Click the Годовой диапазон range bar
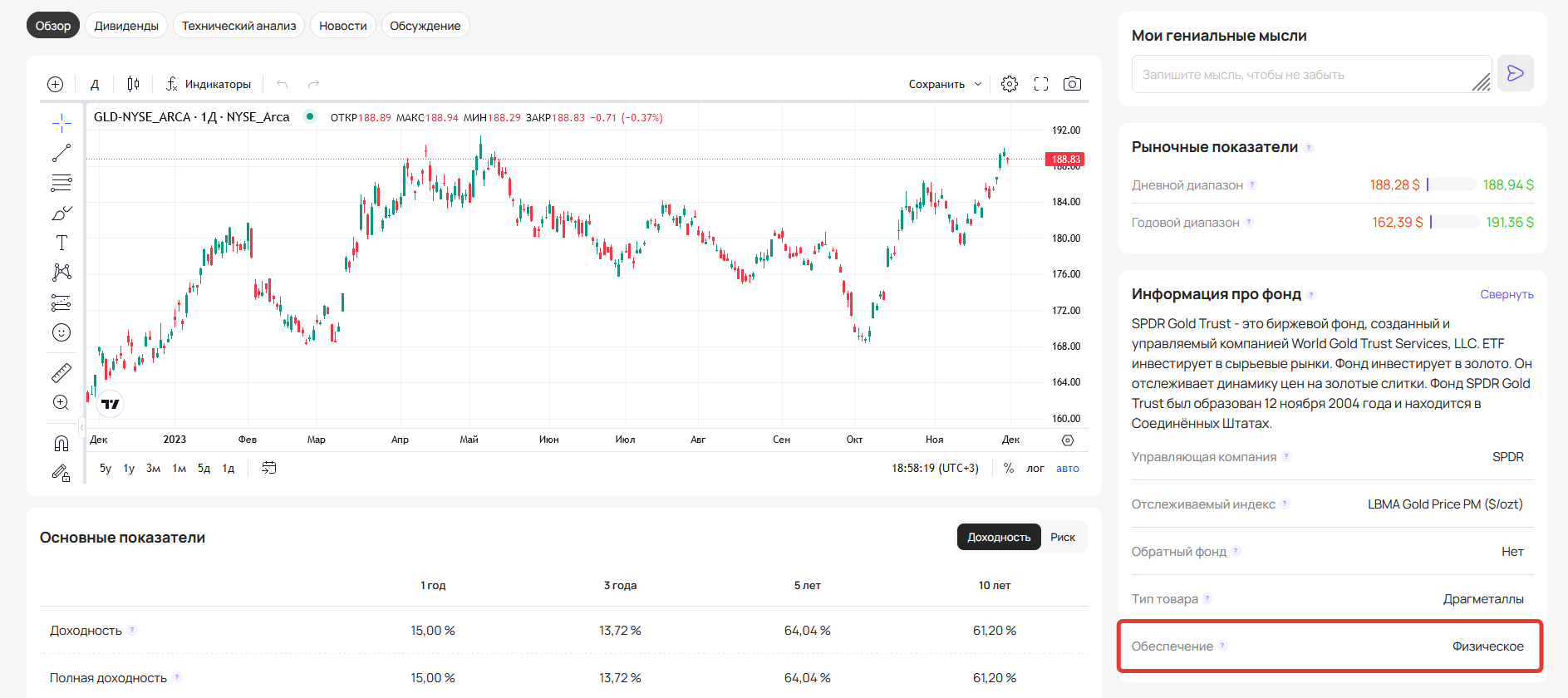Viewport: 1568px width, 698px height. (x=1454, y=222)
